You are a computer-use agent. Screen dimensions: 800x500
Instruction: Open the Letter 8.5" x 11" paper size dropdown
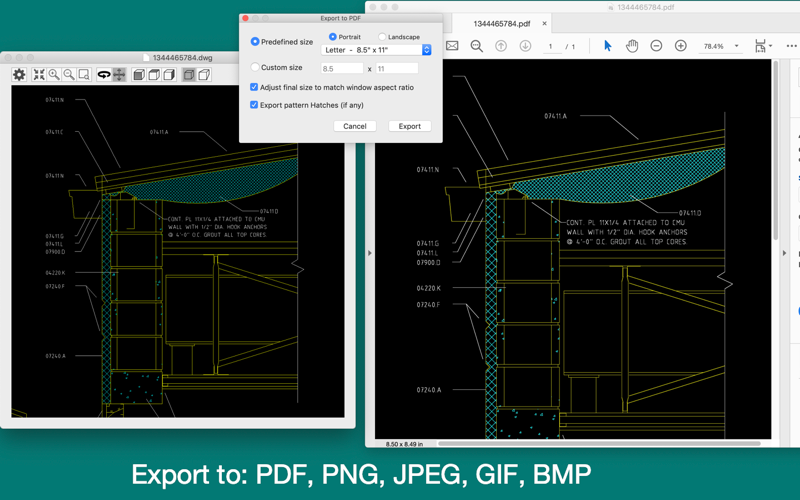coord(376,50)
